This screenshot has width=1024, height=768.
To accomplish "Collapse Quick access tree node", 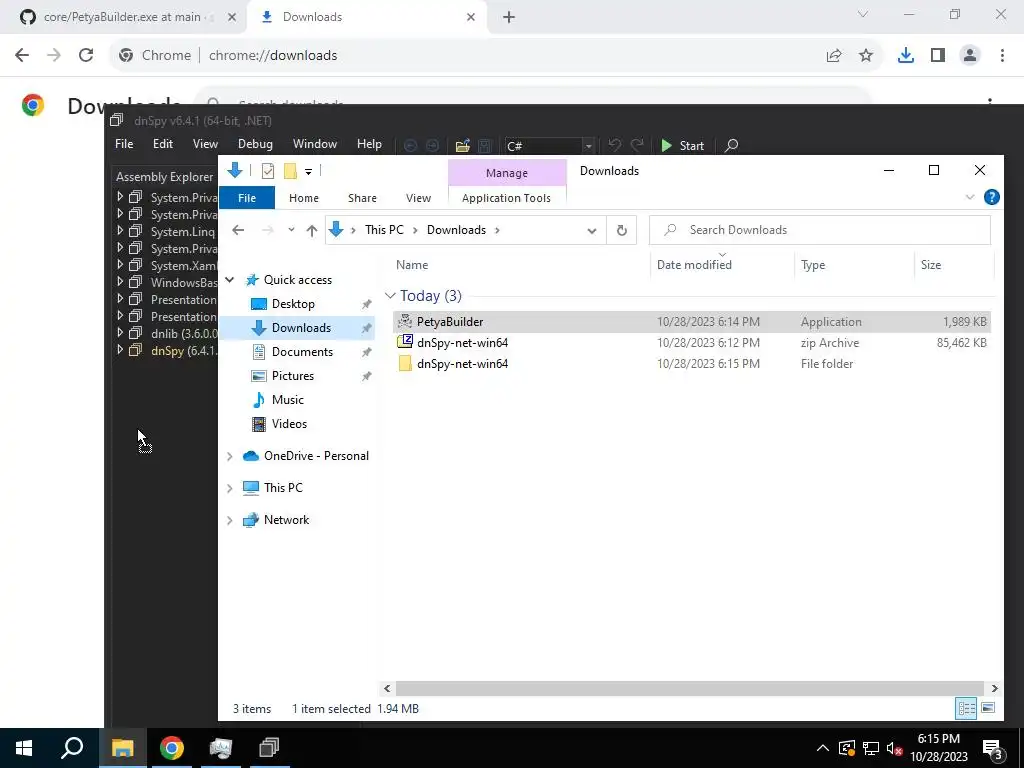I will point(230,280).
